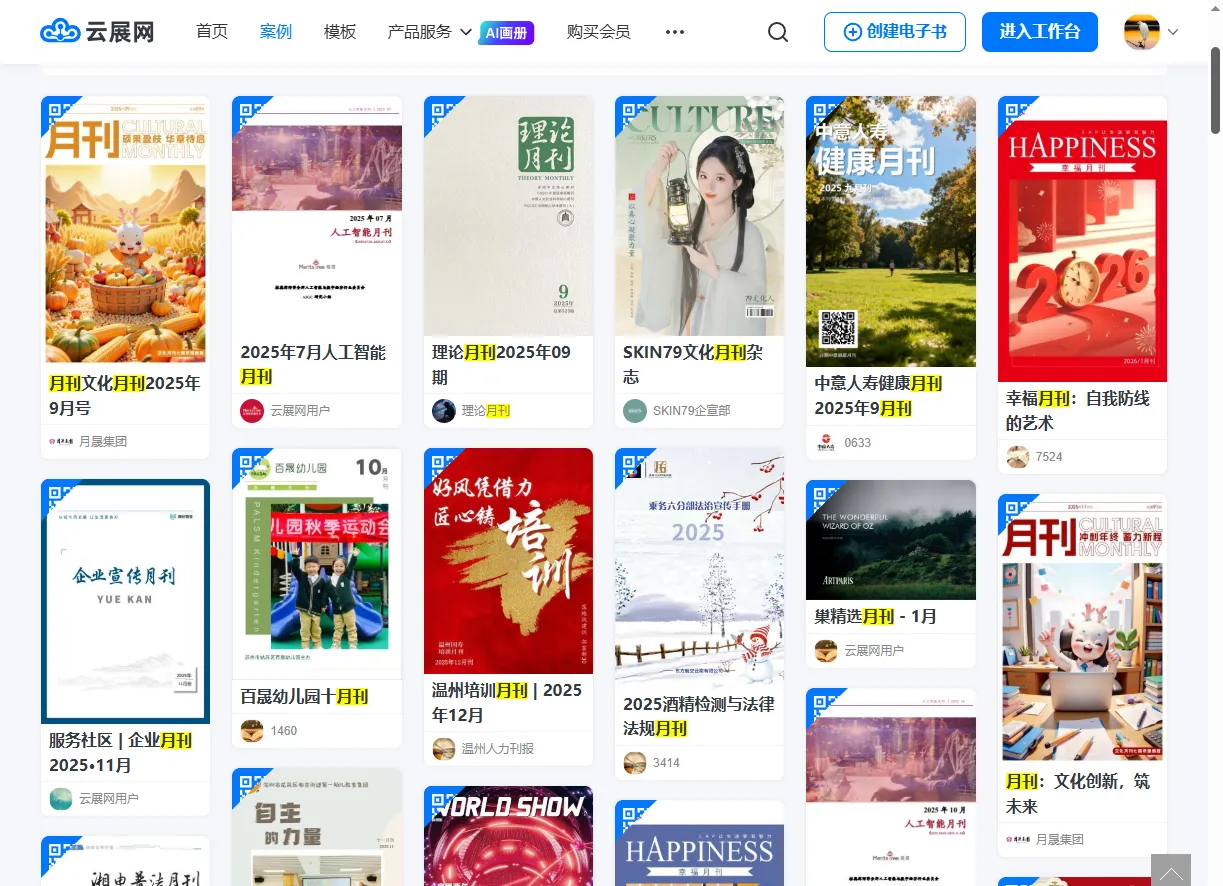Open the 2025年7月人工智能月刊 cover thumbnail

click(x=316, y=215)
